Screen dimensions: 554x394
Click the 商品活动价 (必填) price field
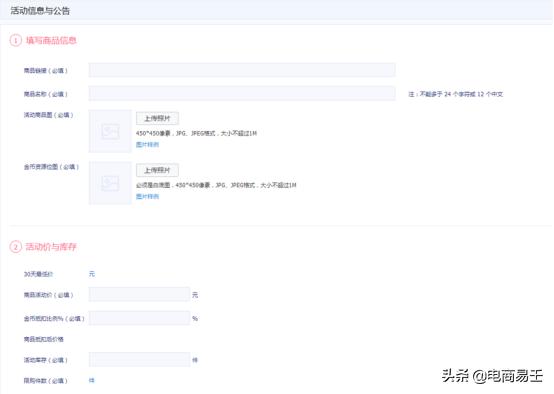[139, 294]
